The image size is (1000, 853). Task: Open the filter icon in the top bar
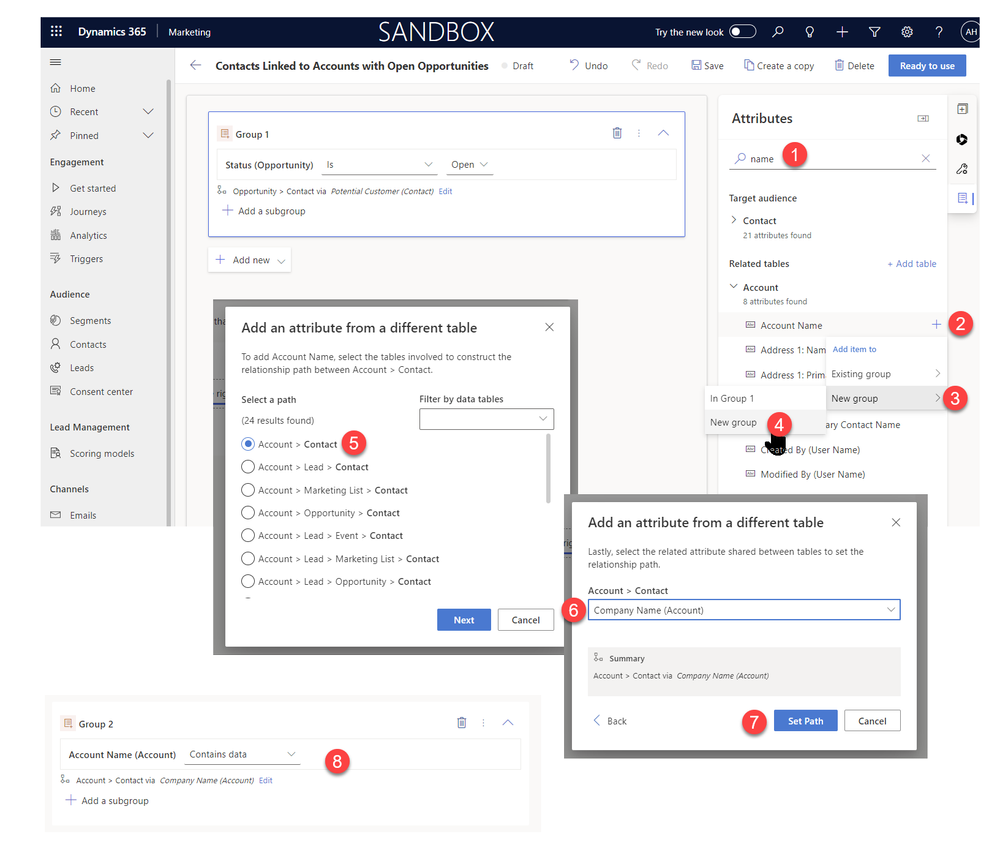(x=874, y=31)
